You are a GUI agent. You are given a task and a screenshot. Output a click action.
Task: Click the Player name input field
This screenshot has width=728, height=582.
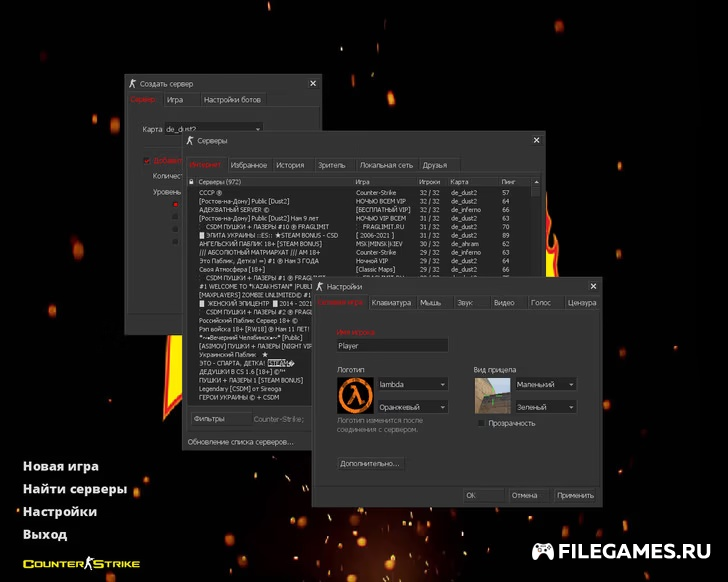point(392,346)
